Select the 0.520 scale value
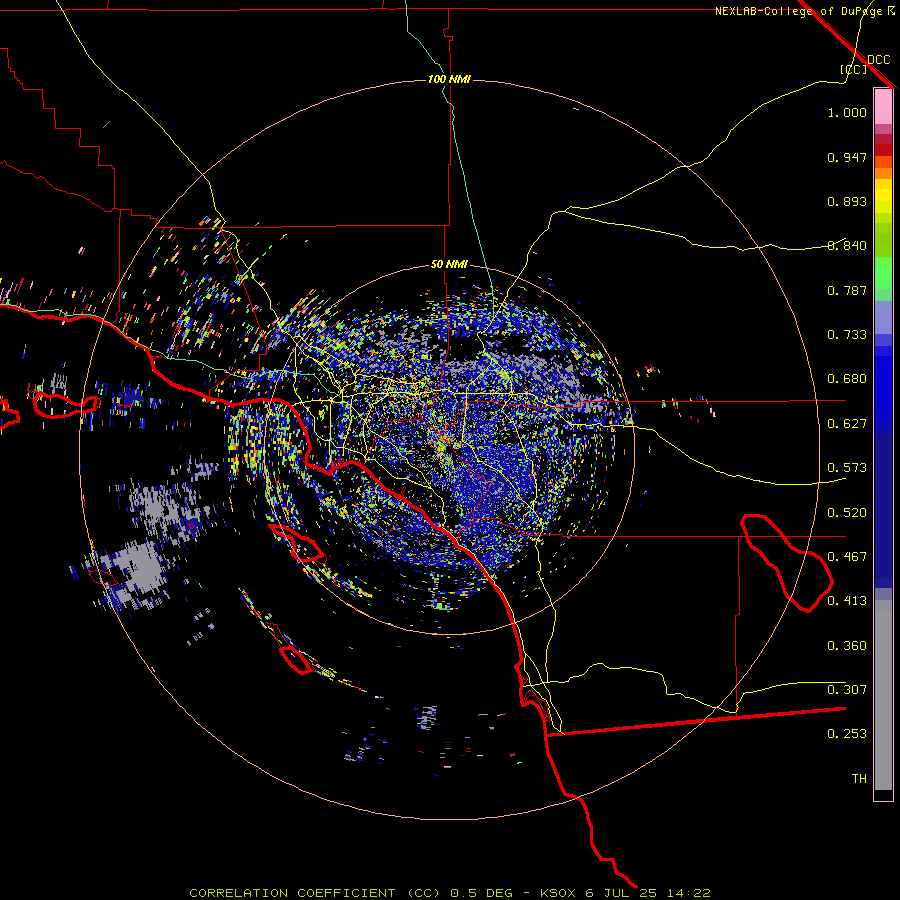This screenshot has height=900, width=900. pyautogui.click(x=847, y=513)
